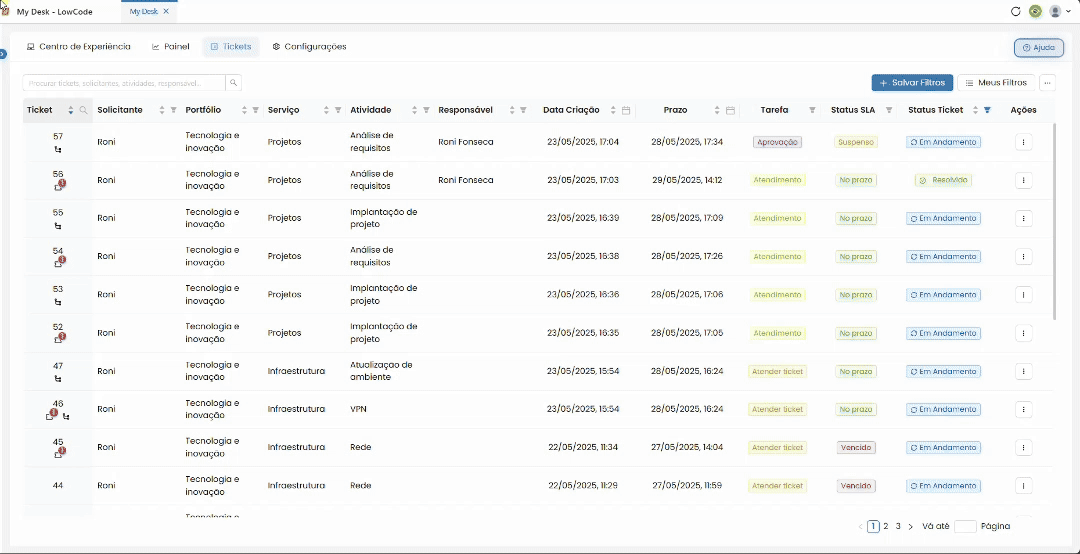Close the My Desk tab
Image resolution: width=1080 pixels, height=554 pixels.
coord(166,12)
